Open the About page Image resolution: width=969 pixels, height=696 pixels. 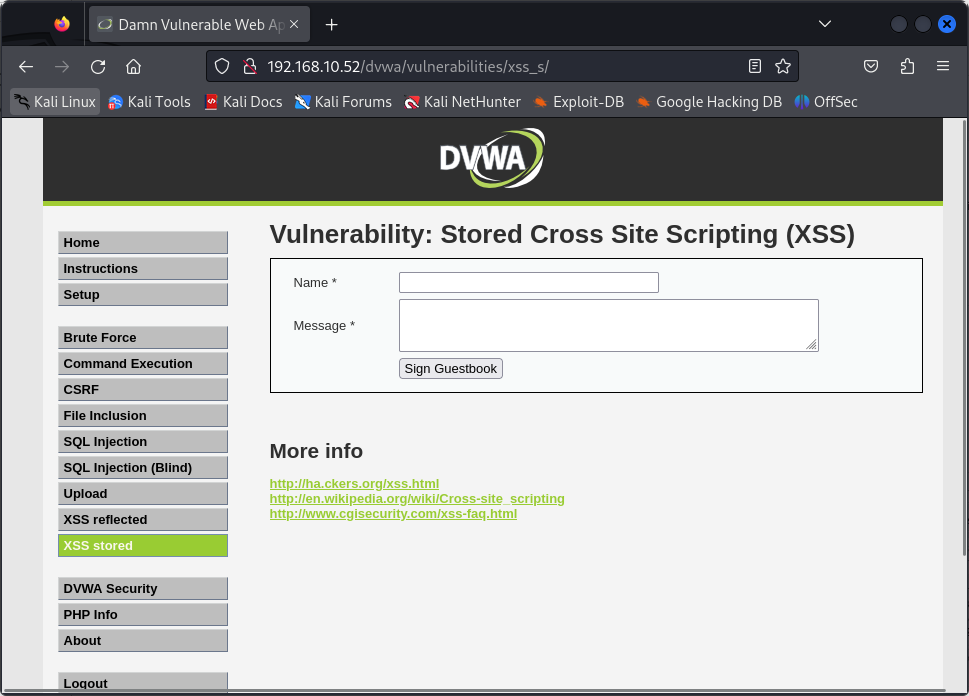coord(143,640)
